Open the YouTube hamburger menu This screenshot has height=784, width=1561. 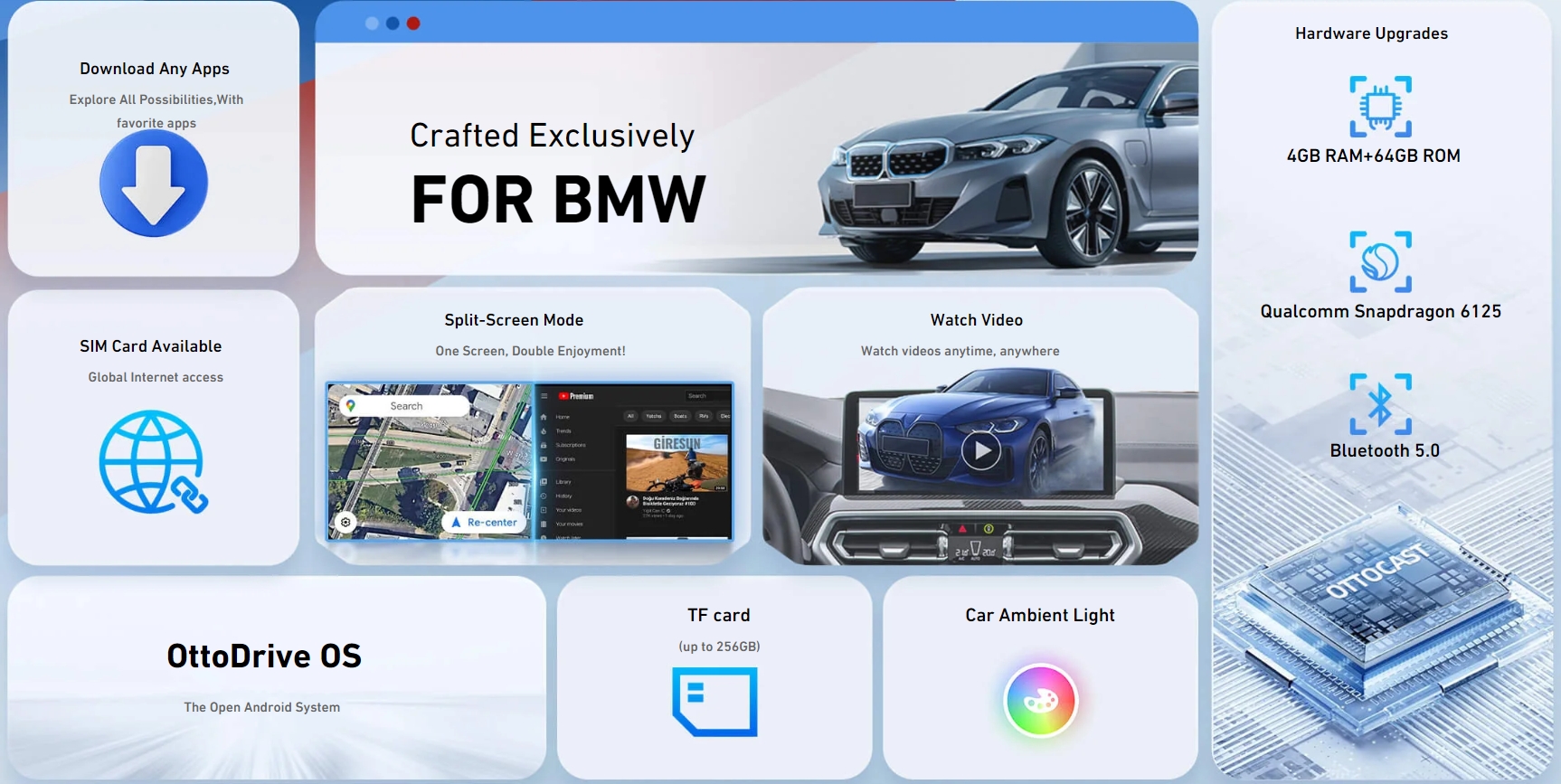pos(544,396)
